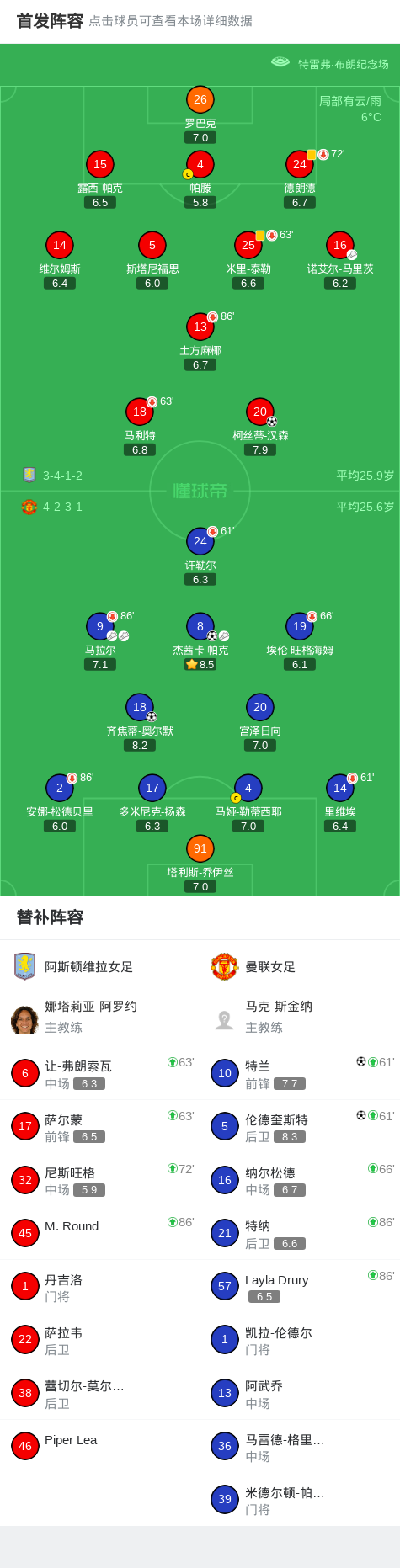400x1568 pixels.
Task: View coach 娜塔莉亚-阿罗约 photo
Action: pos(25,1019)
